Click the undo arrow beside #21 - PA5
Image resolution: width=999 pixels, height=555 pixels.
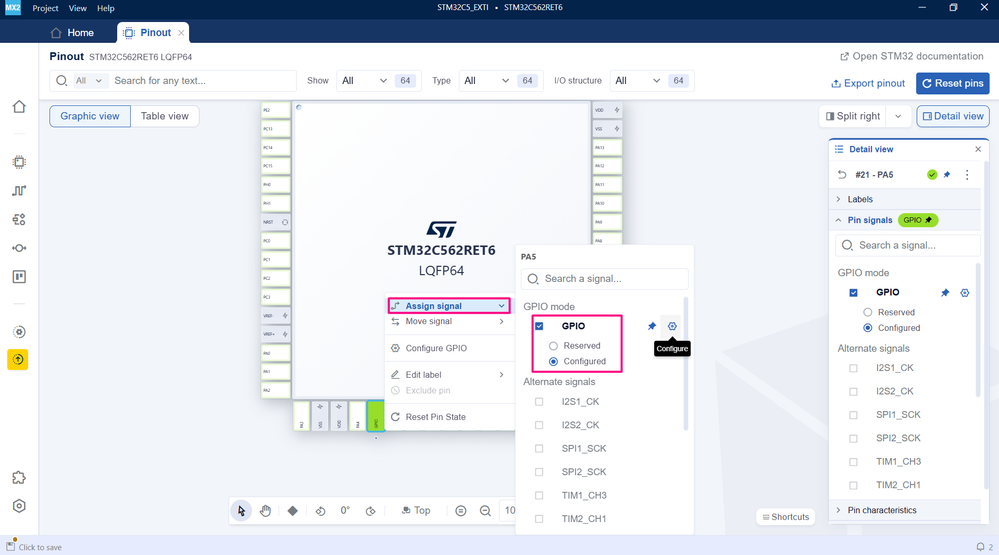[842, 175]
